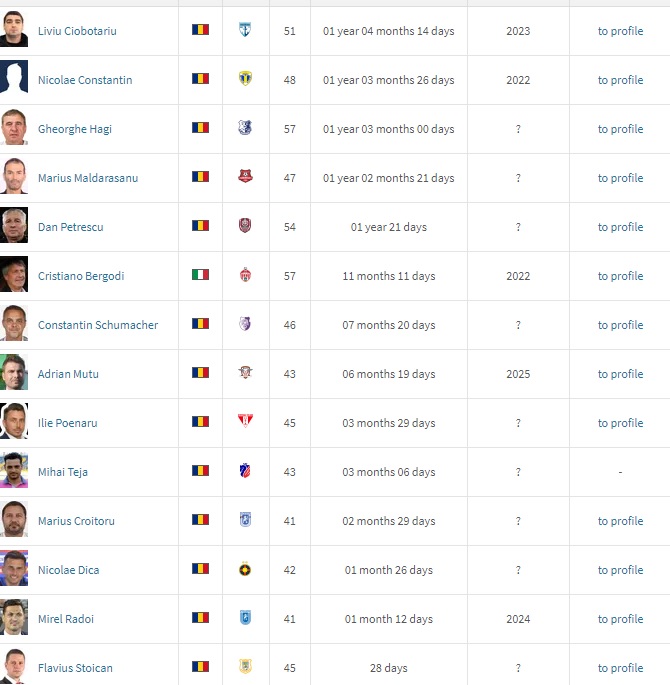Open the Constantin Schumacher name link
This screenshot has width=670, height=685.
pos(98,325)
